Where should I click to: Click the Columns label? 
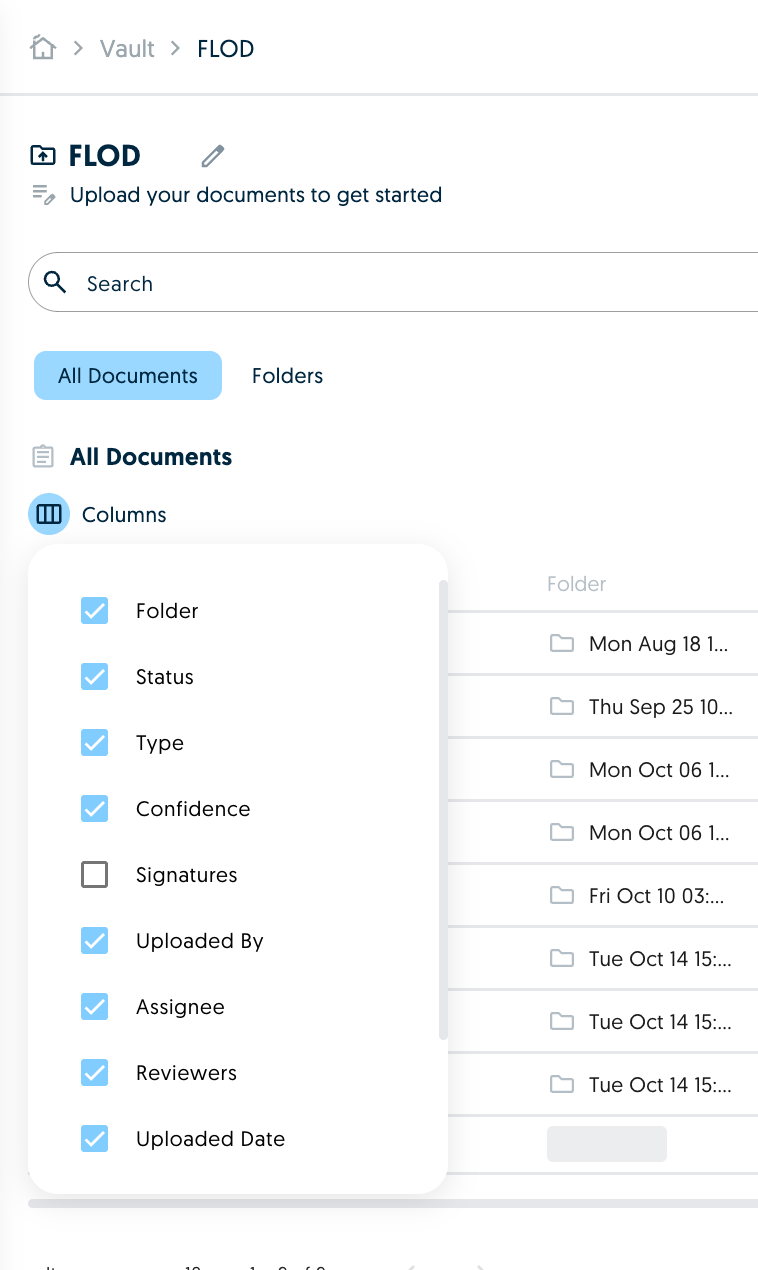(124, 515)
